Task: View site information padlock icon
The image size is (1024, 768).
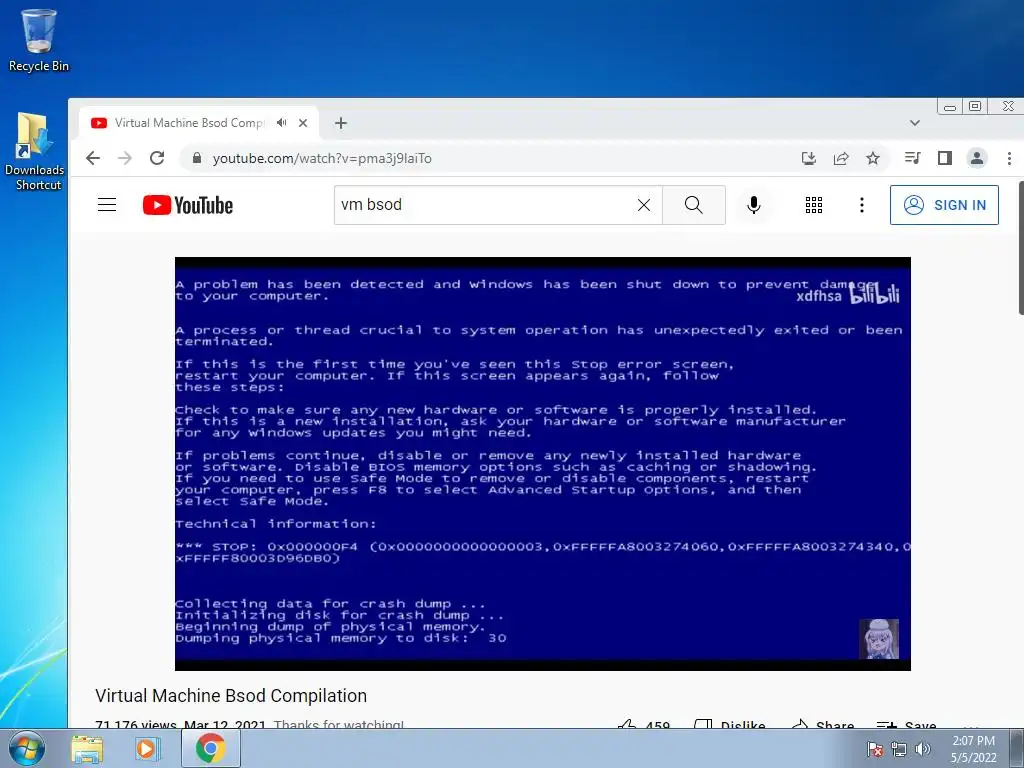Action: (196, 158)
